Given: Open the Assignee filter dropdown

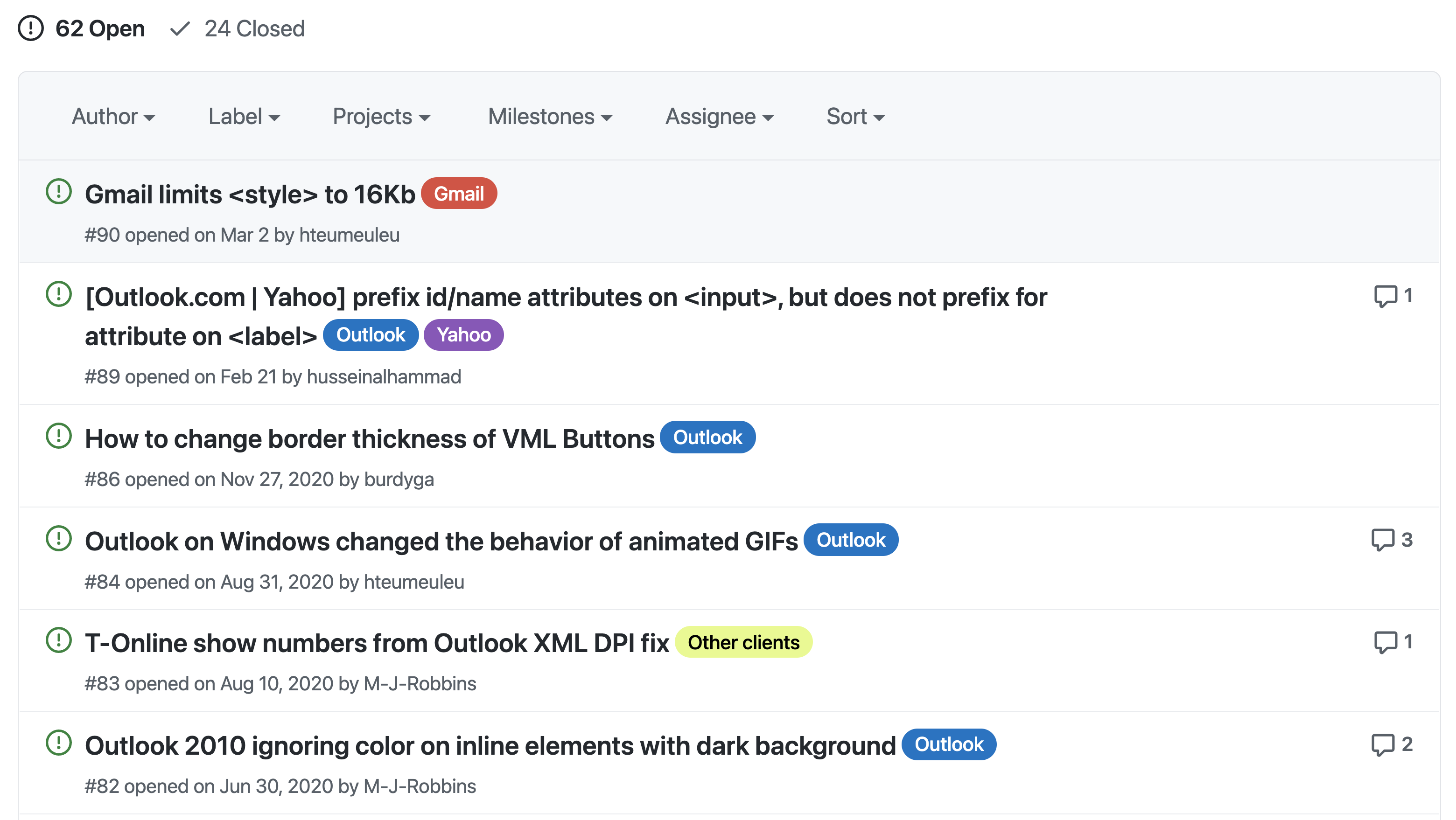Looking at the screenshot, I should click(x=719, y=117).
